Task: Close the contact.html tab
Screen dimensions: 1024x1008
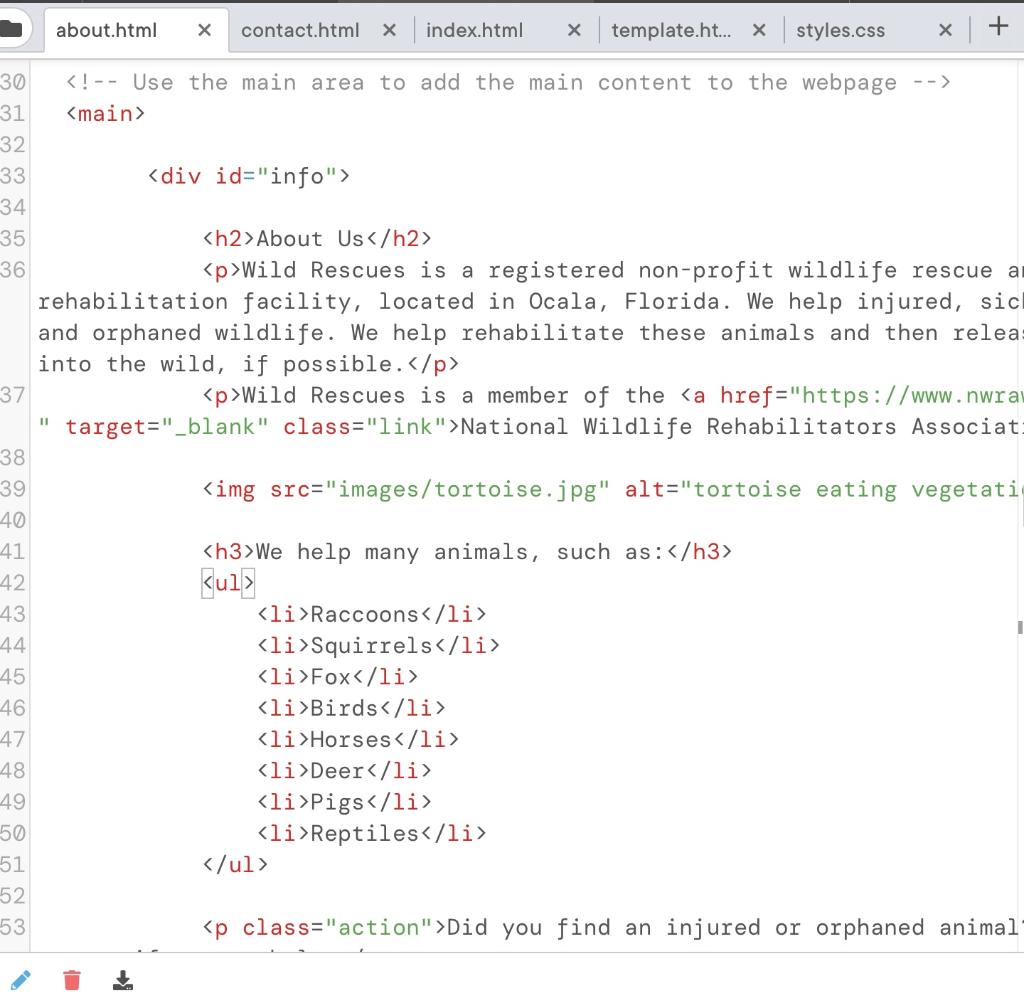Action: point(389,30)
